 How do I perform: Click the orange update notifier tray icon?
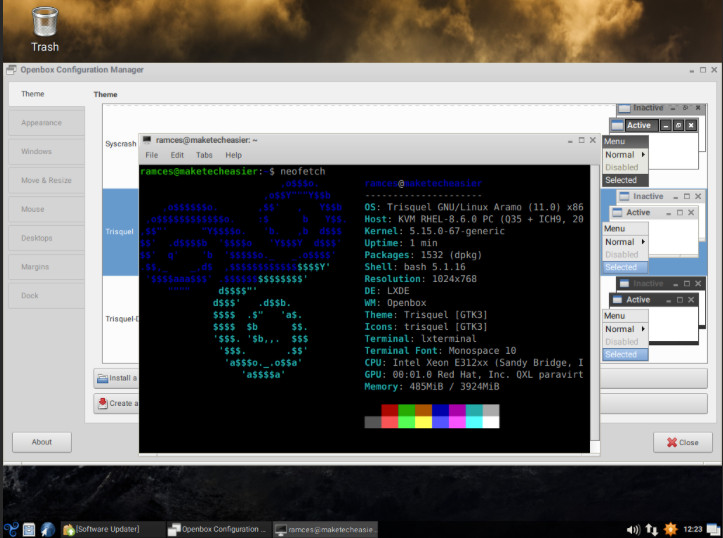(670, 529)
